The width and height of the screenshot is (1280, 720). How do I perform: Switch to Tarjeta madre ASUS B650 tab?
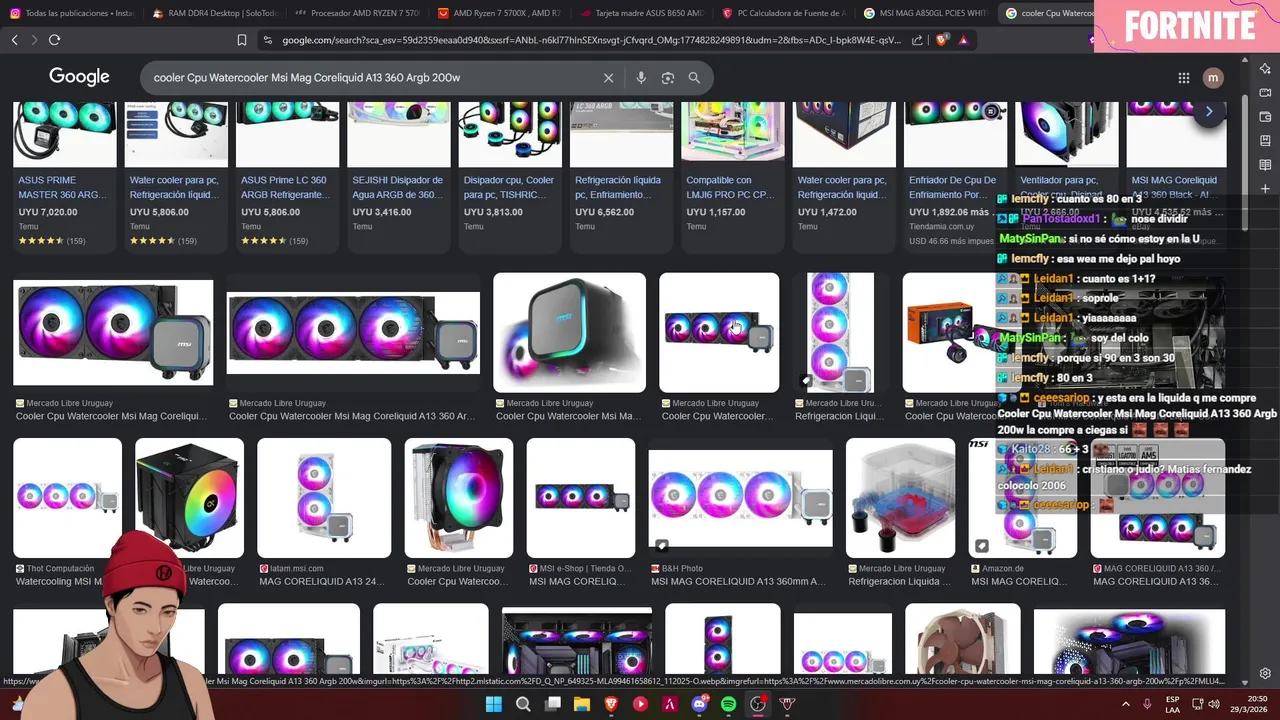(643, 14)
